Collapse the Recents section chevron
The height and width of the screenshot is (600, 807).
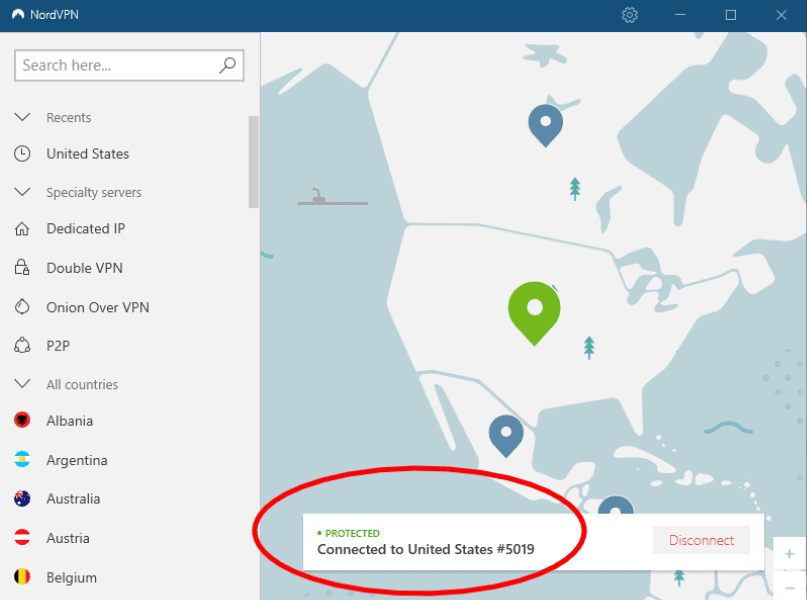click(x=22, y=117)
